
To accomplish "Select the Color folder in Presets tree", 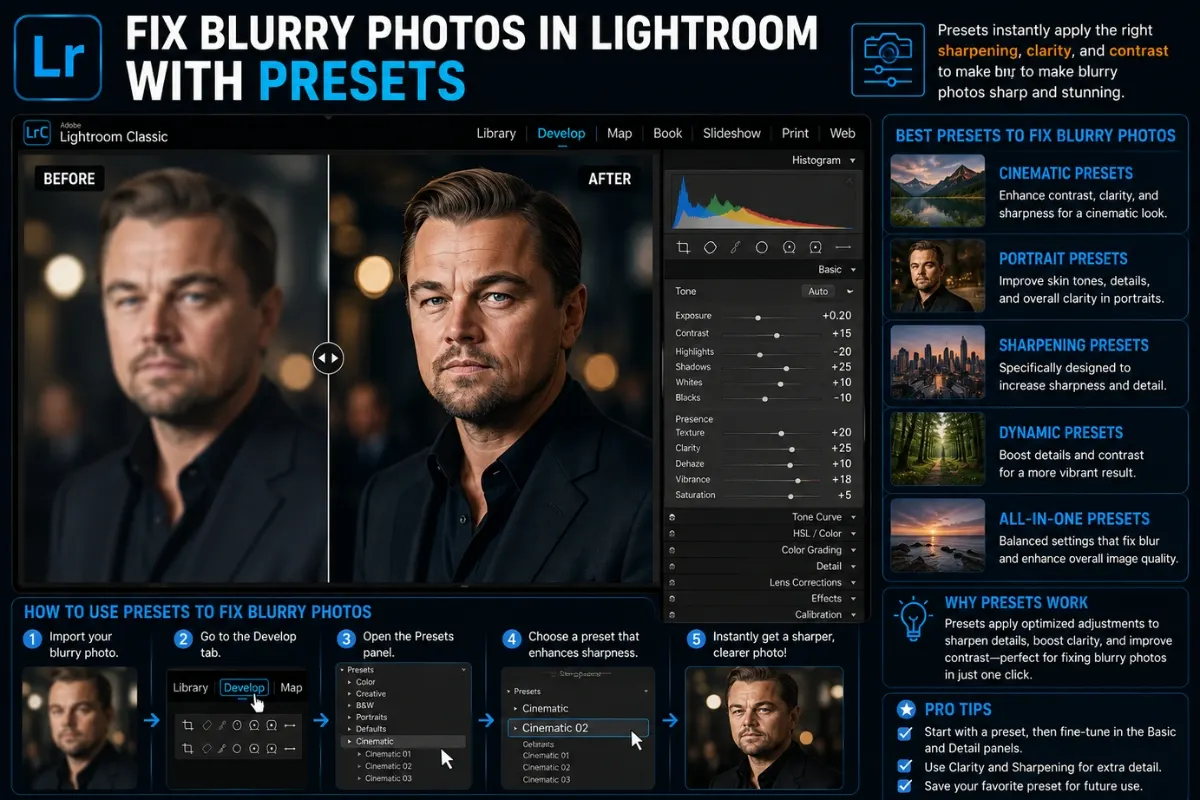I will [366, 682].
